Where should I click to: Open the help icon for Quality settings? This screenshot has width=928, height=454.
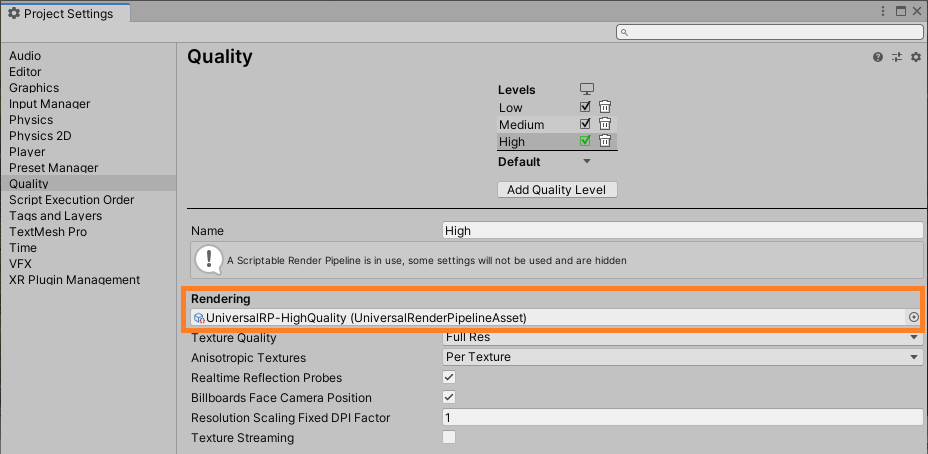tap(878, 57)
